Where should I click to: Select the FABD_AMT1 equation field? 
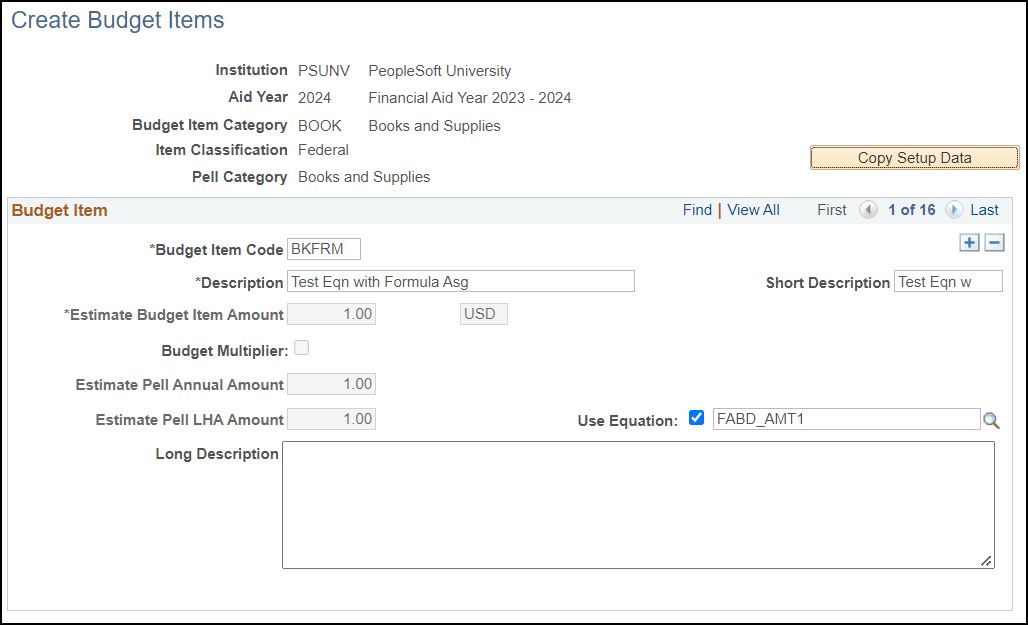pos(845,419)
